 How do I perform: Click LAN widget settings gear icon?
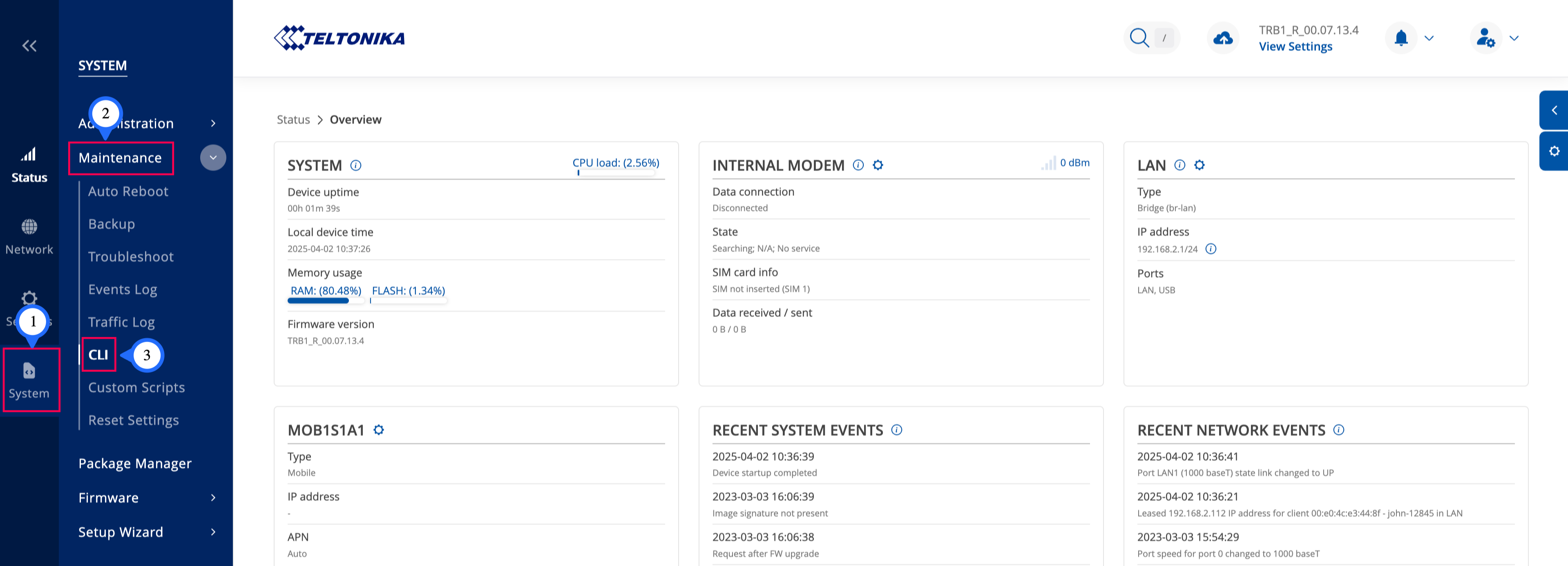[x=1199, y=165]
